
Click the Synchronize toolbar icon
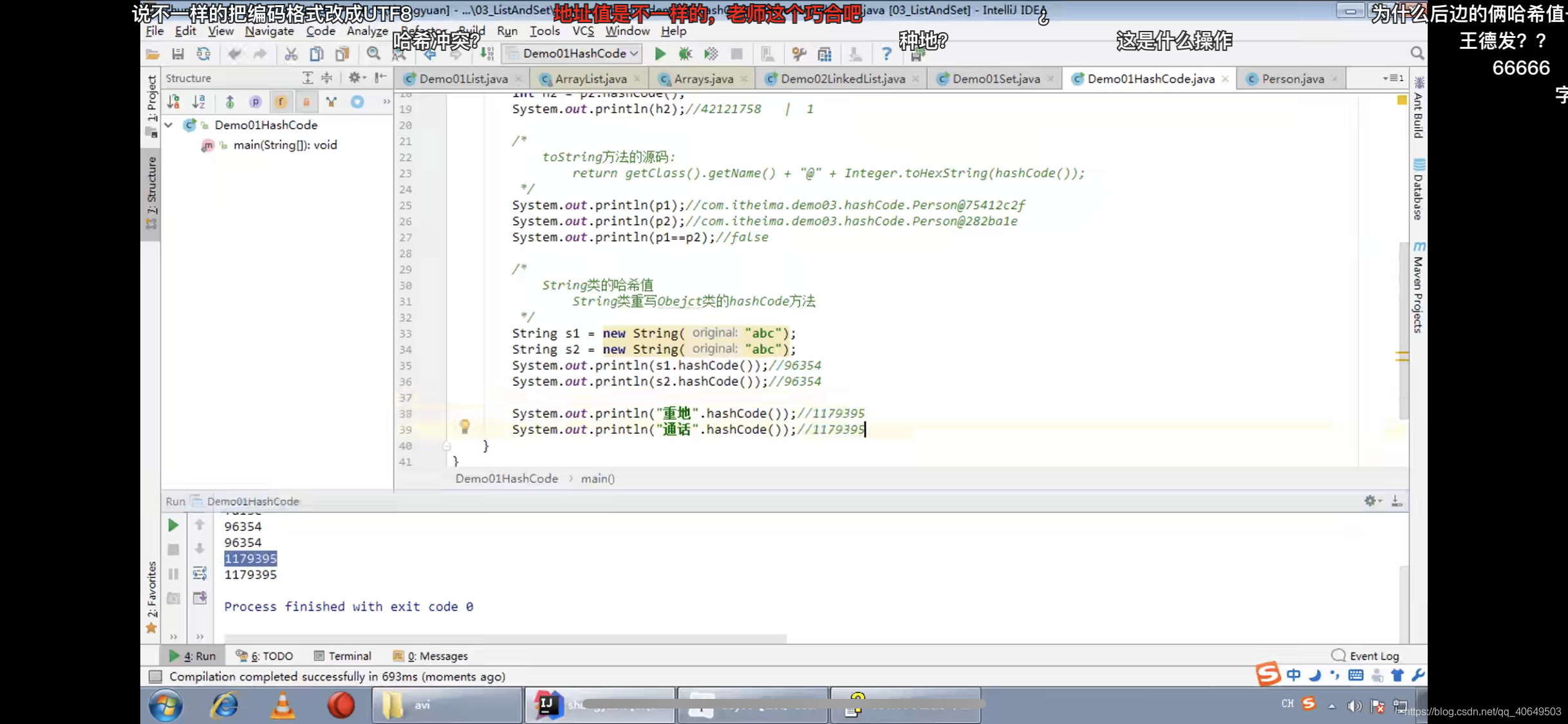[x=203, y=54]
